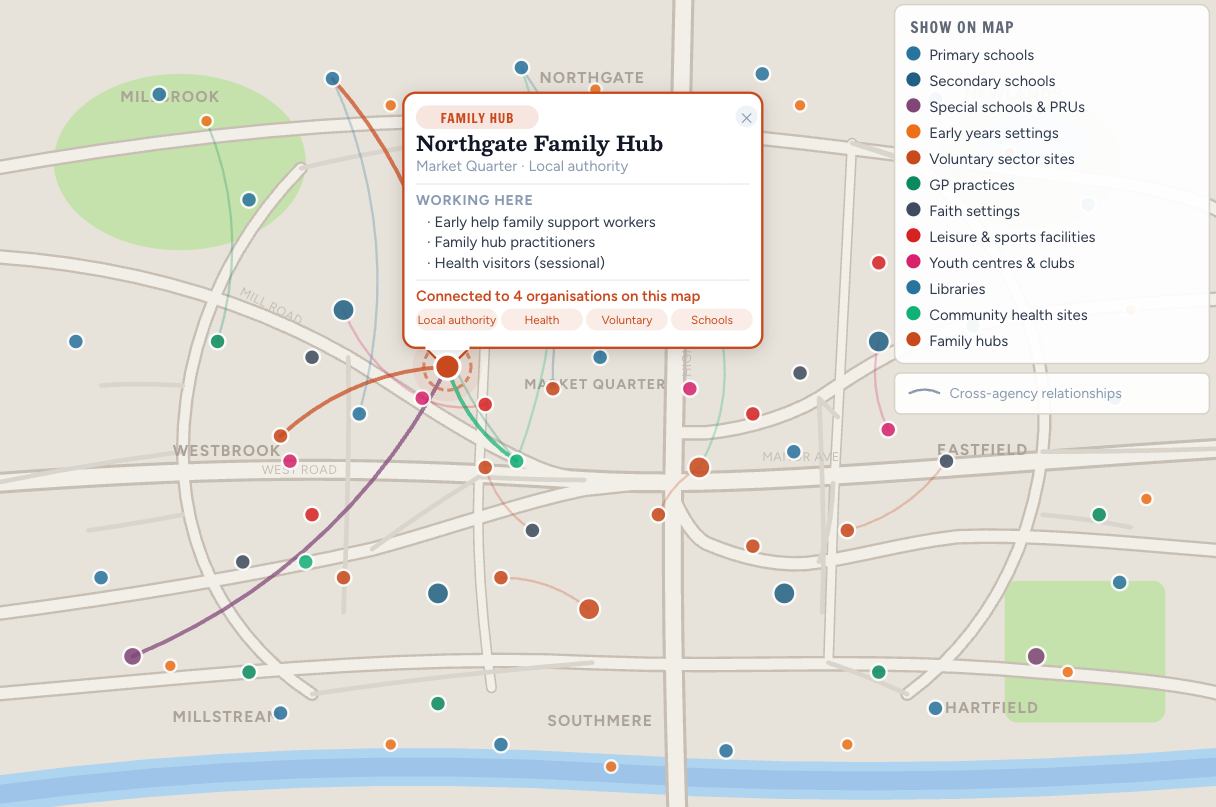This screenshot has width=1216, height=807.
Task: Click 'Market Quarter · Local authority' subtitle
Action: click(522, 167)
